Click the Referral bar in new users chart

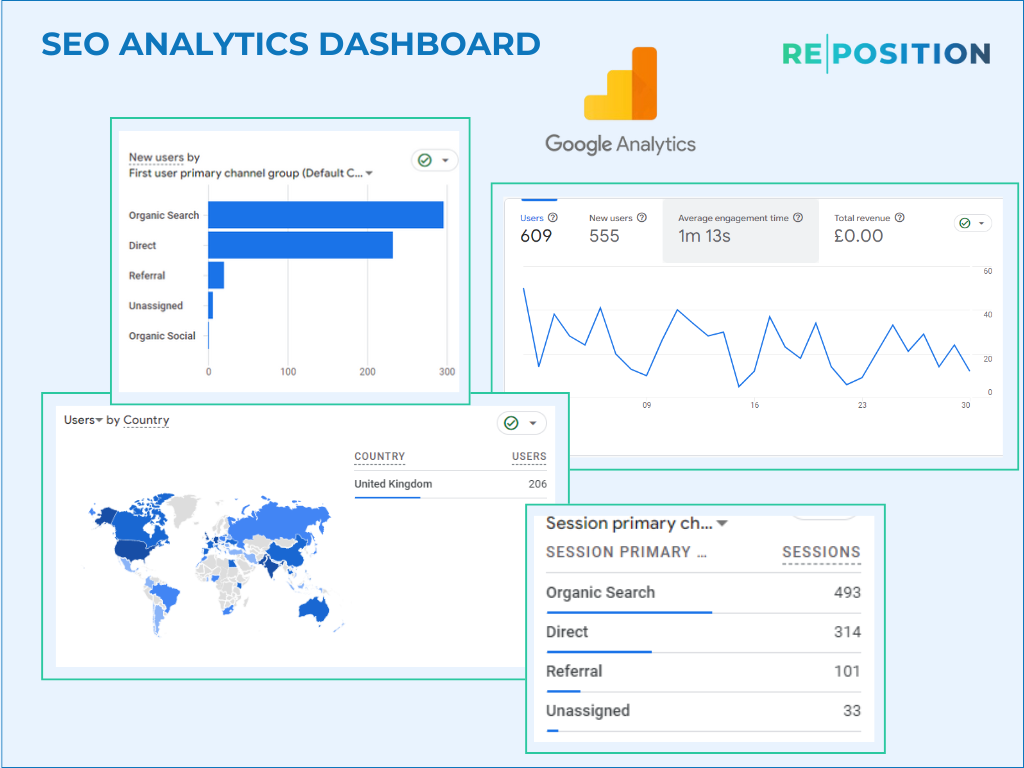click(216, 275)
